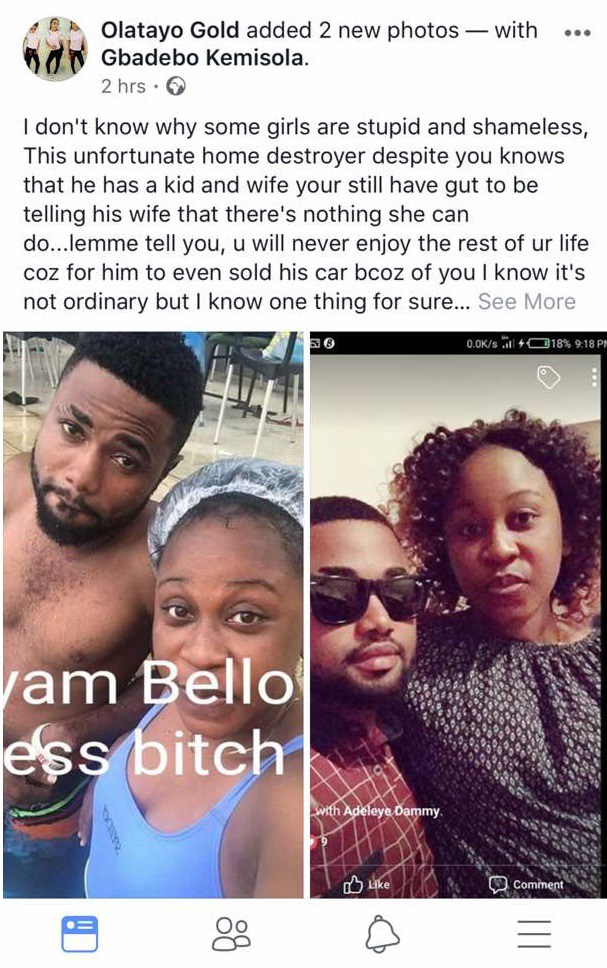Tap 'with Adeleye Dammy' caption text

pyautogui.click(x=379, y=811)
